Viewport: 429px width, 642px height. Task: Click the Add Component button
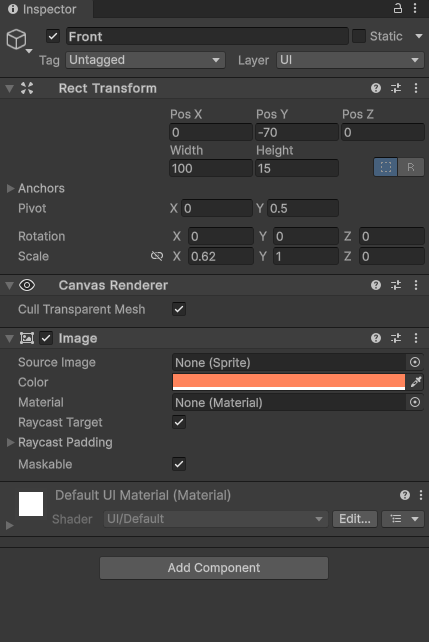(214, 568)
